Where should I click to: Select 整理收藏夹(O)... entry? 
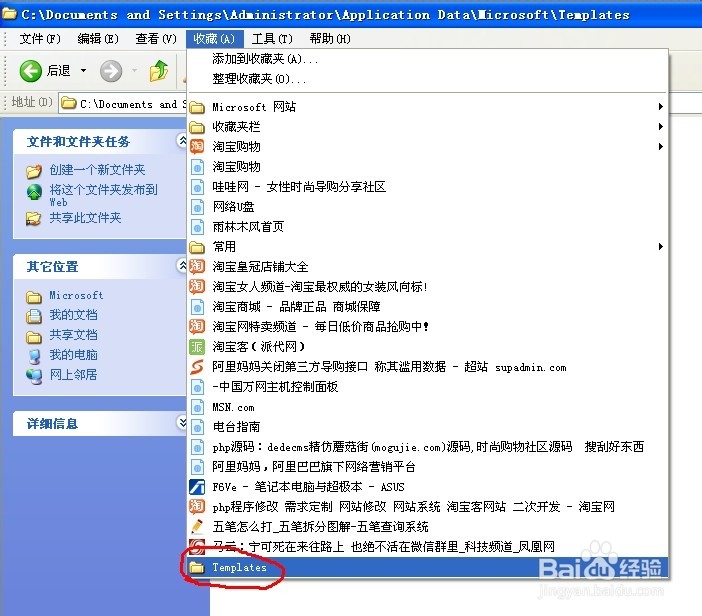pos(259,79)
